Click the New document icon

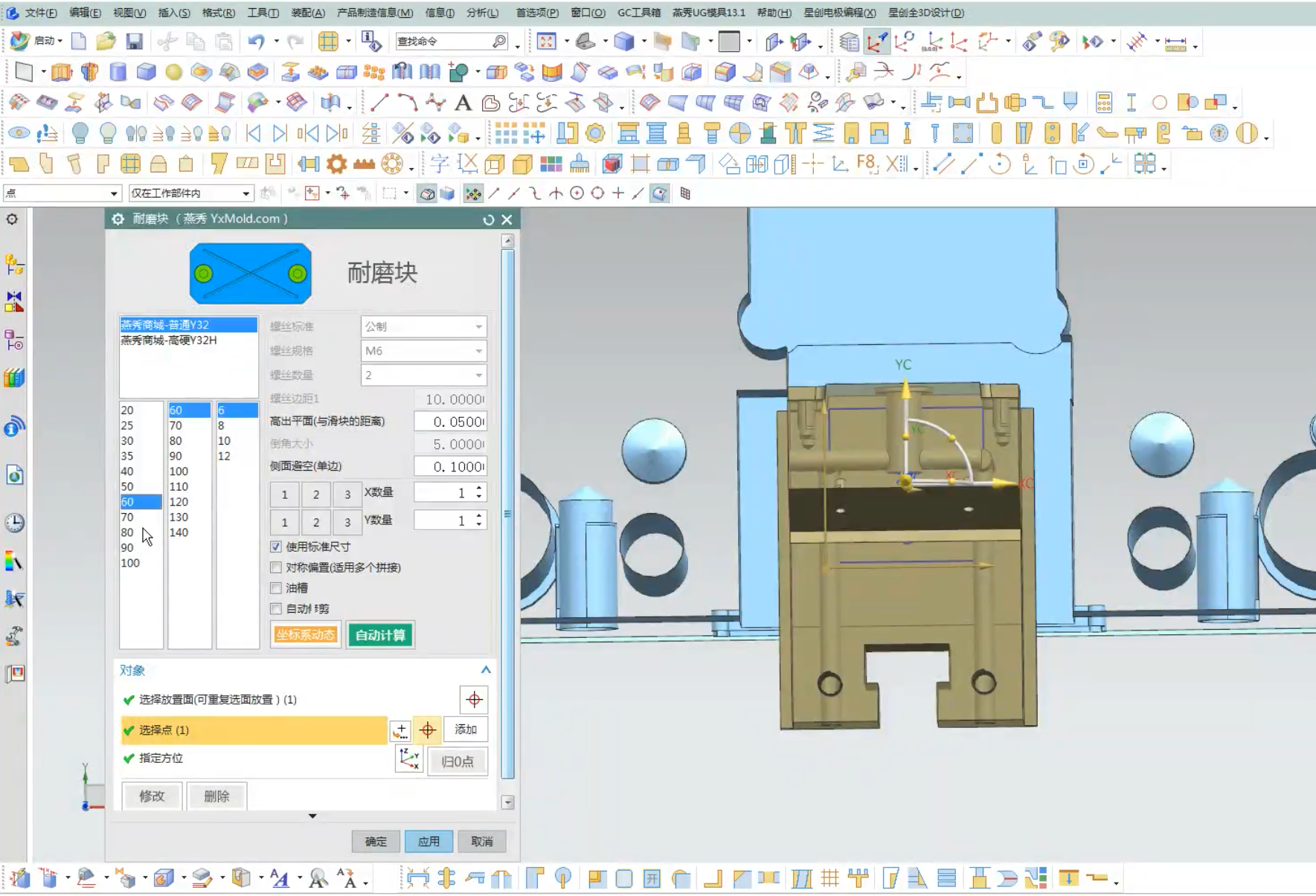coord(78,42)
